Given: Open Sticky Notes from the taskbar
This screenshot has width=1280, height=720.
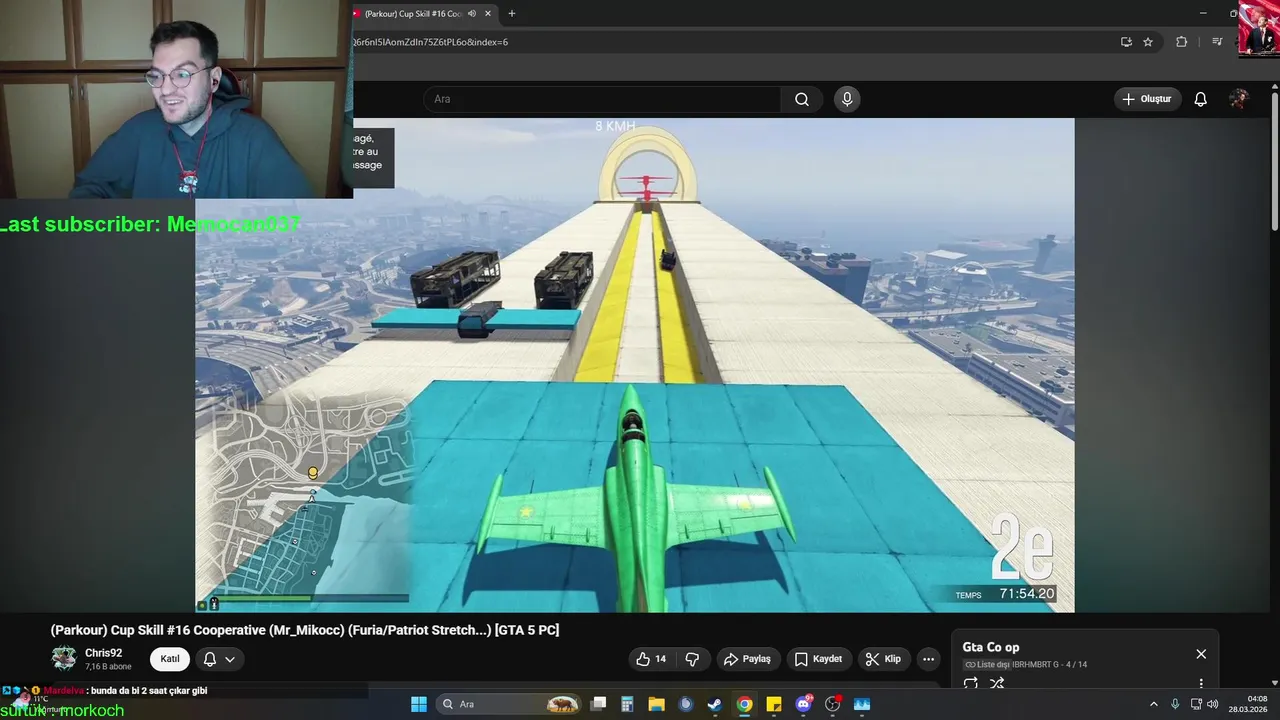Looking at the screenshot, I should click(x=774, y=704).
